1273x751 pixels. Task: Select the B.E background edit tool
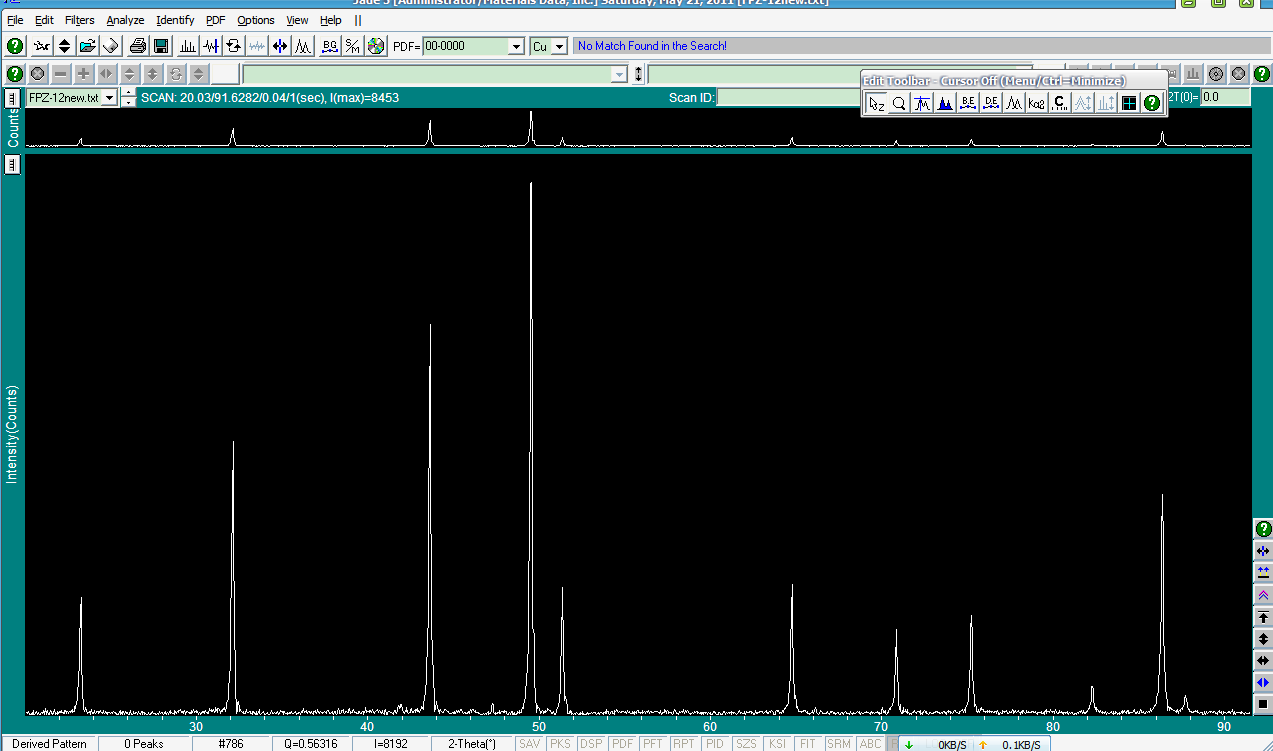click(x=968, y=102)
